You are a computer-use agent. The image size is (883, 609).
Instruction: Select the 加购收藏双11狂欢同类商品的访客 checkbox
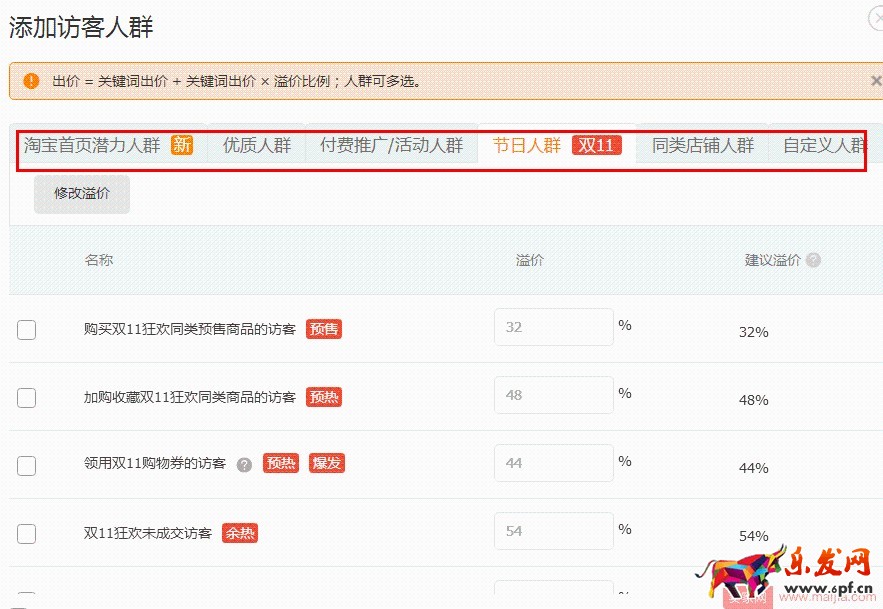[x=26, y=396]
